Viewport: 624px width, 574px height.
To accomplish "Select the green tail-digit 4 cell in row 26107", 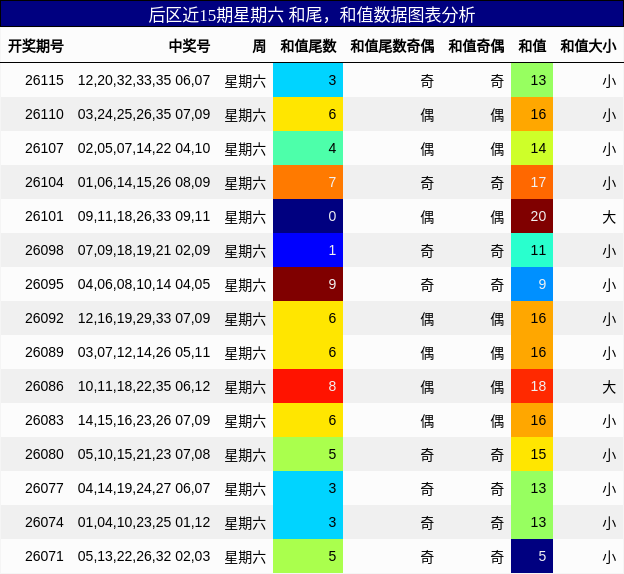I will click(308, 148).
